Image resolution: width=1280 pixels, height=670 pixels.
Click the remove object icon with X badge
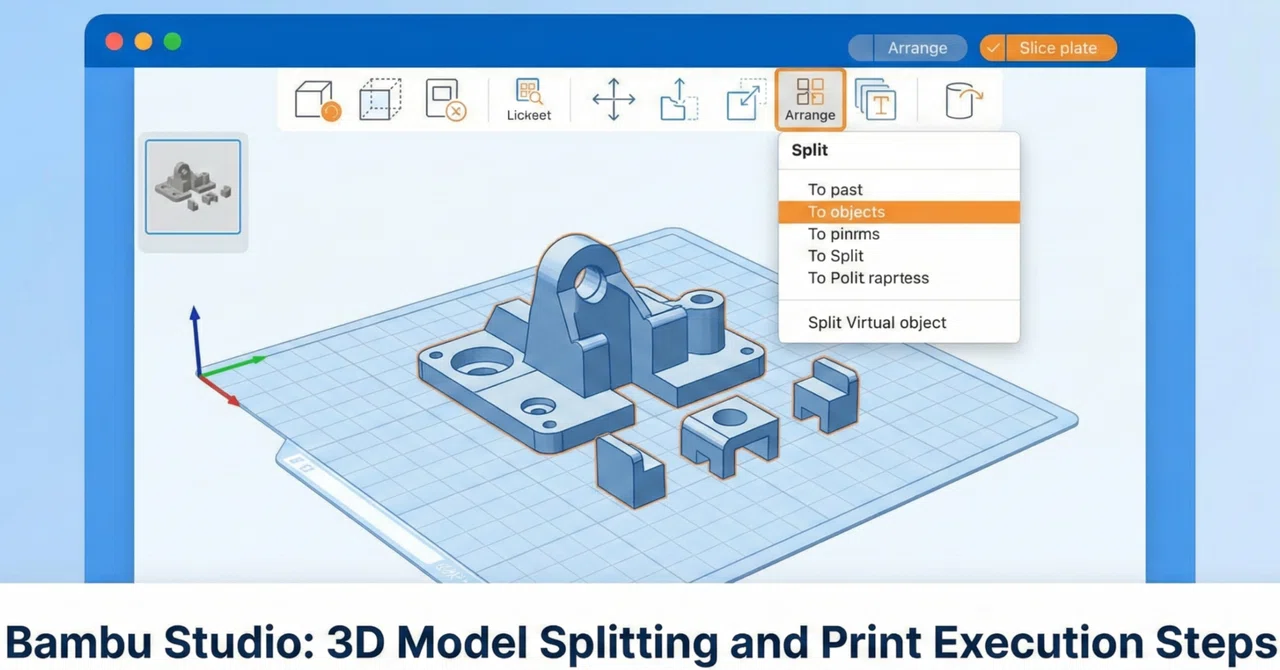click(445, 100)
